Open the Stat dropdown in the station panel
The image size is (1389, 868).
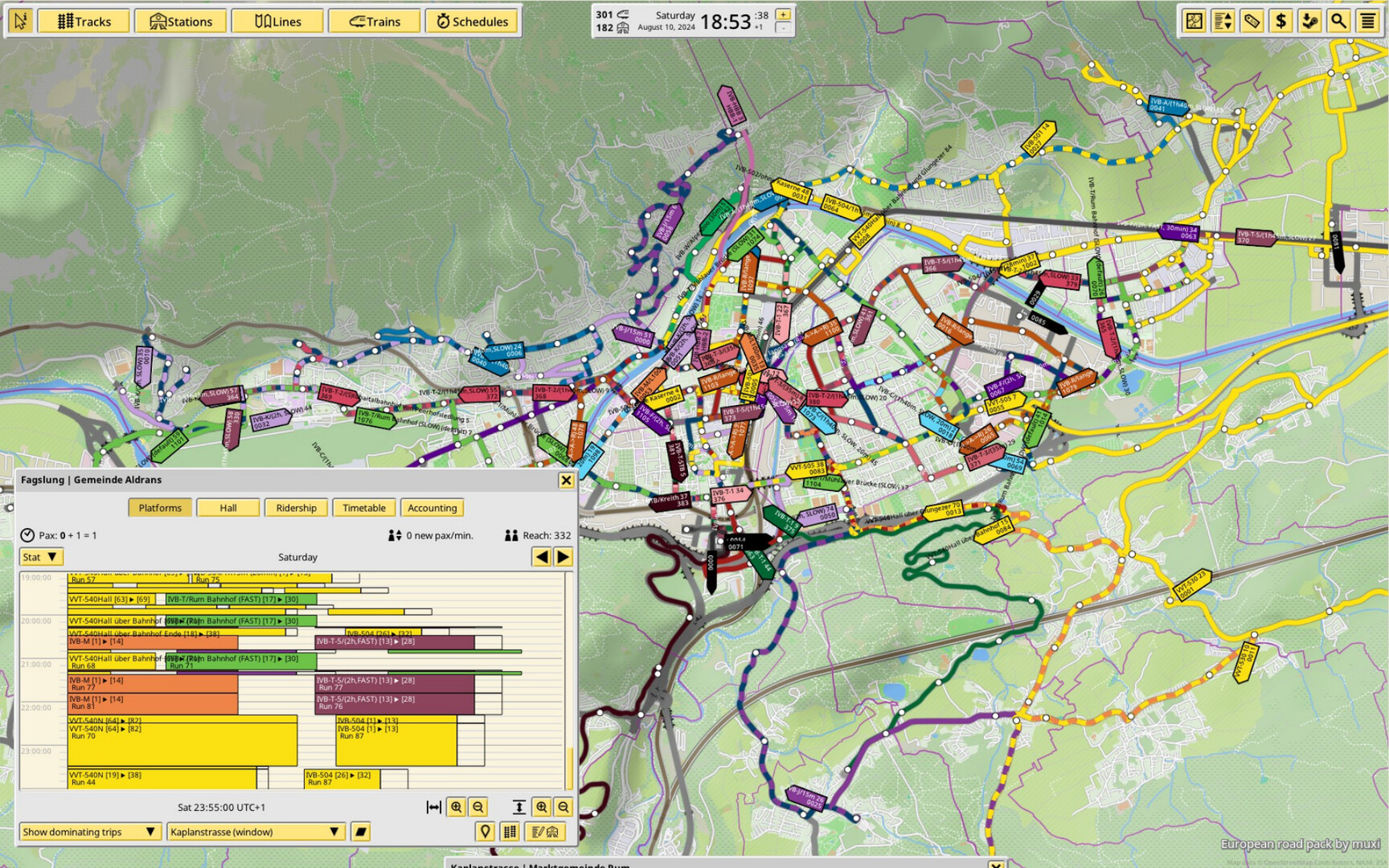tap(40, 556)
